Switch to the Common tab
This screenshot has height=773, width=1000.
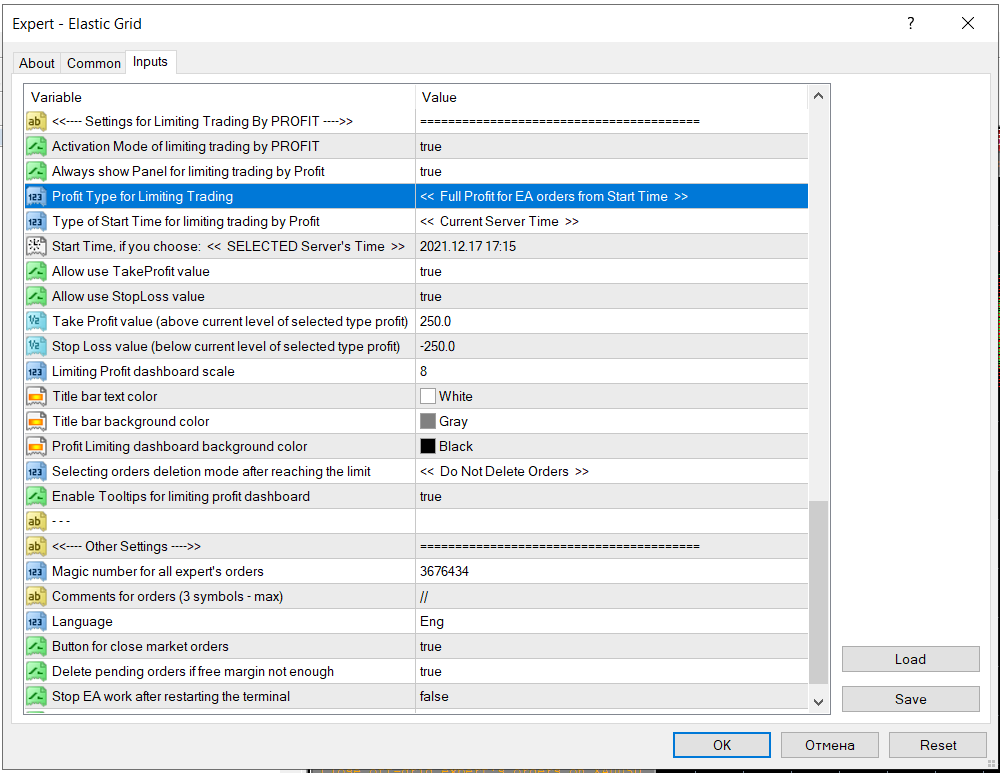pos(94,63)
